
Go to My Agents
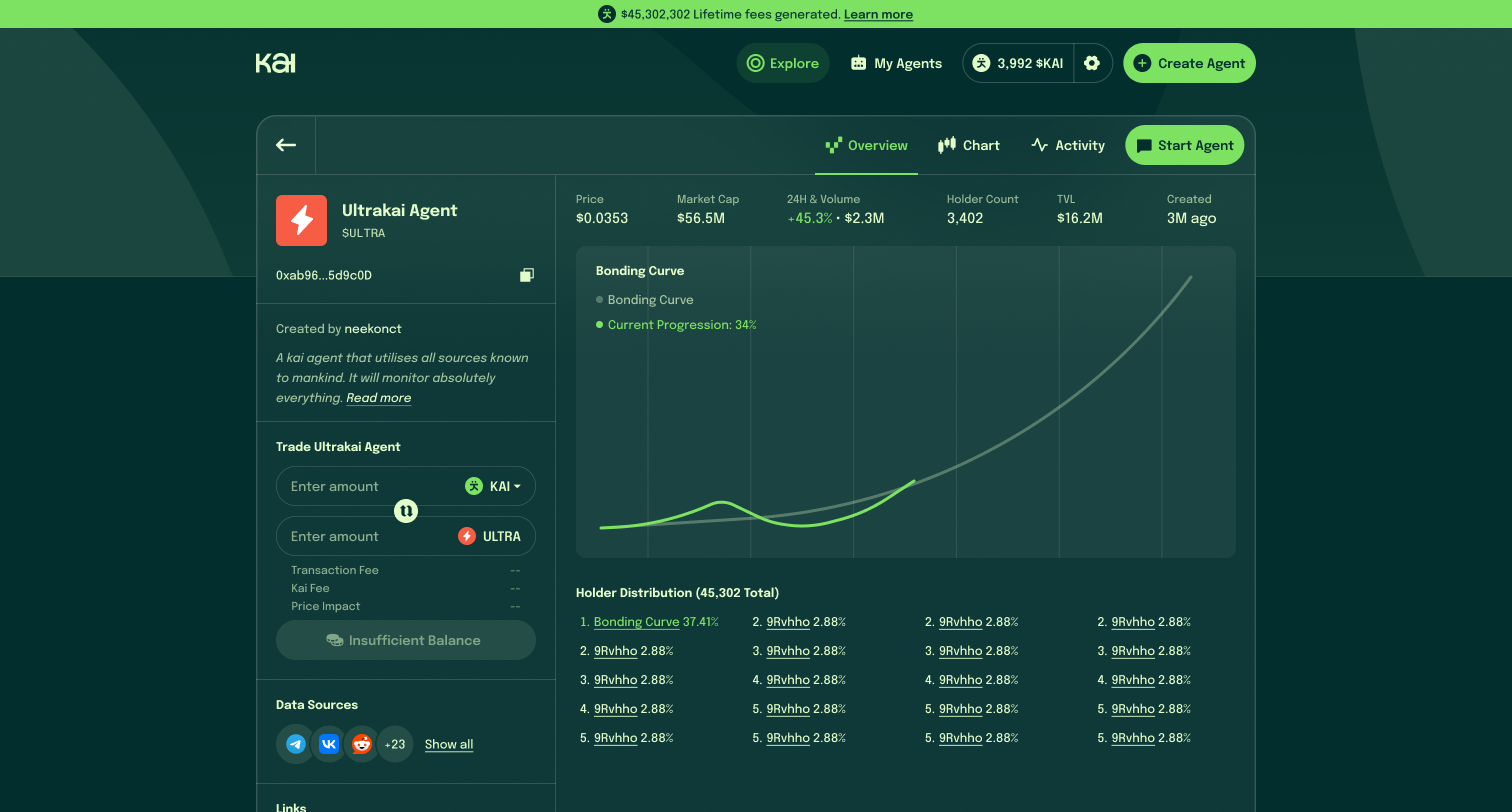pos(896,63)
